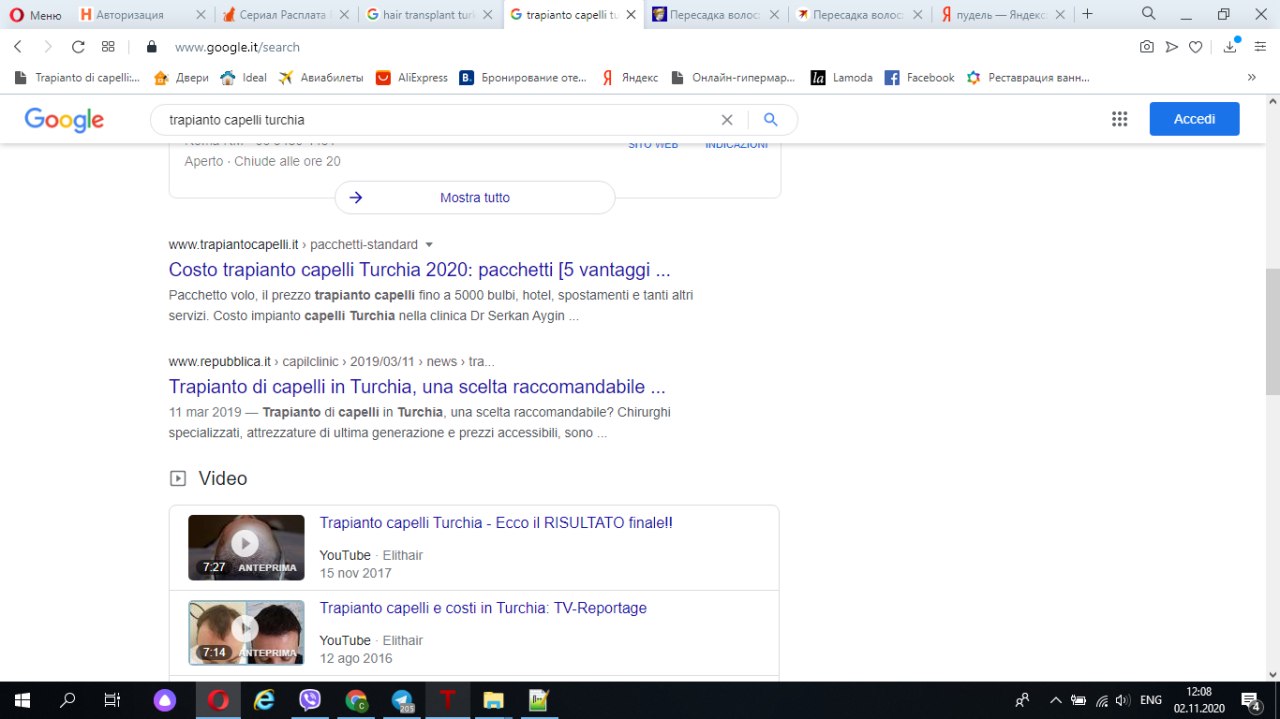Viewport: 1280px width, 719px height.
Task: Open Internet Explorer from the taskbar
Action: pyautogui.click(x=264, y=700)
